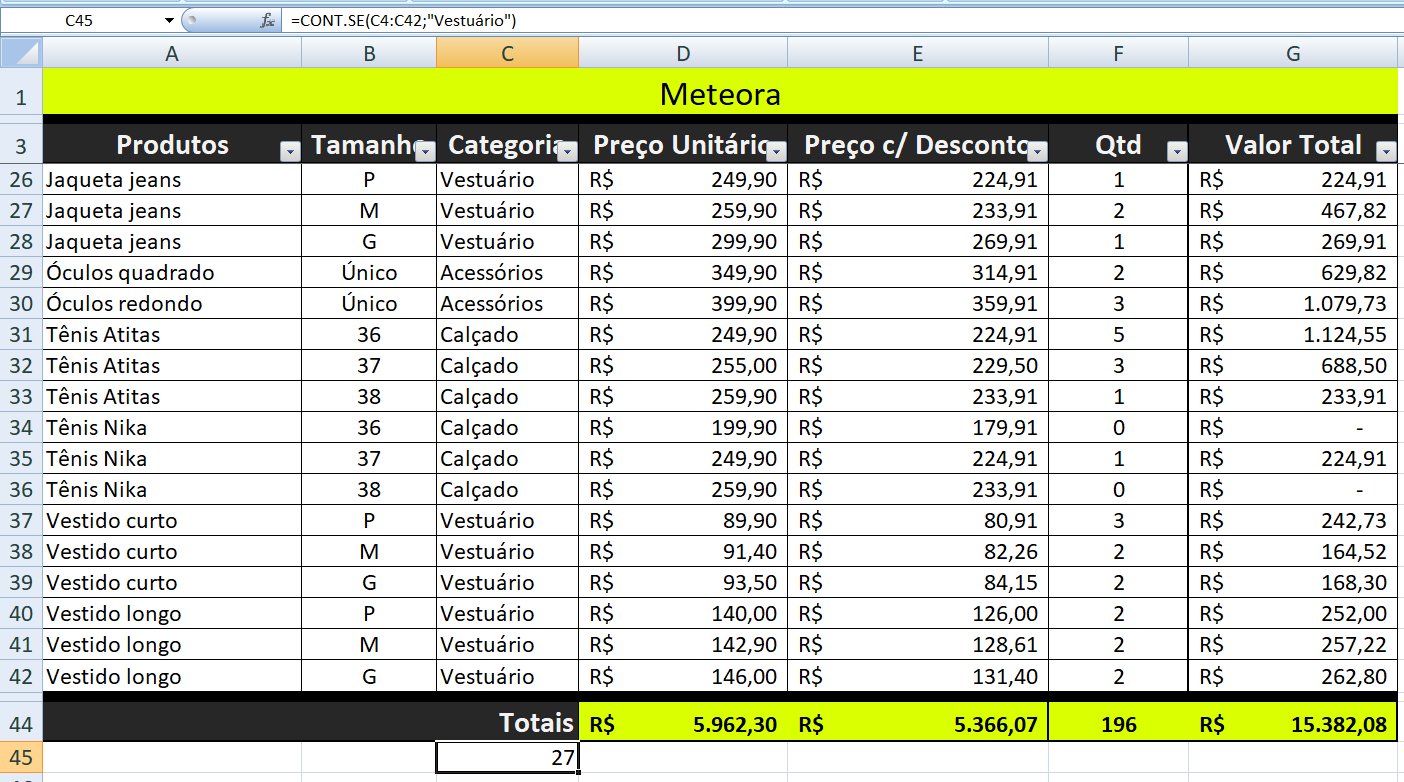Open the Produtos filter dropdown
Screen dimensions: 1404x782
290,151
